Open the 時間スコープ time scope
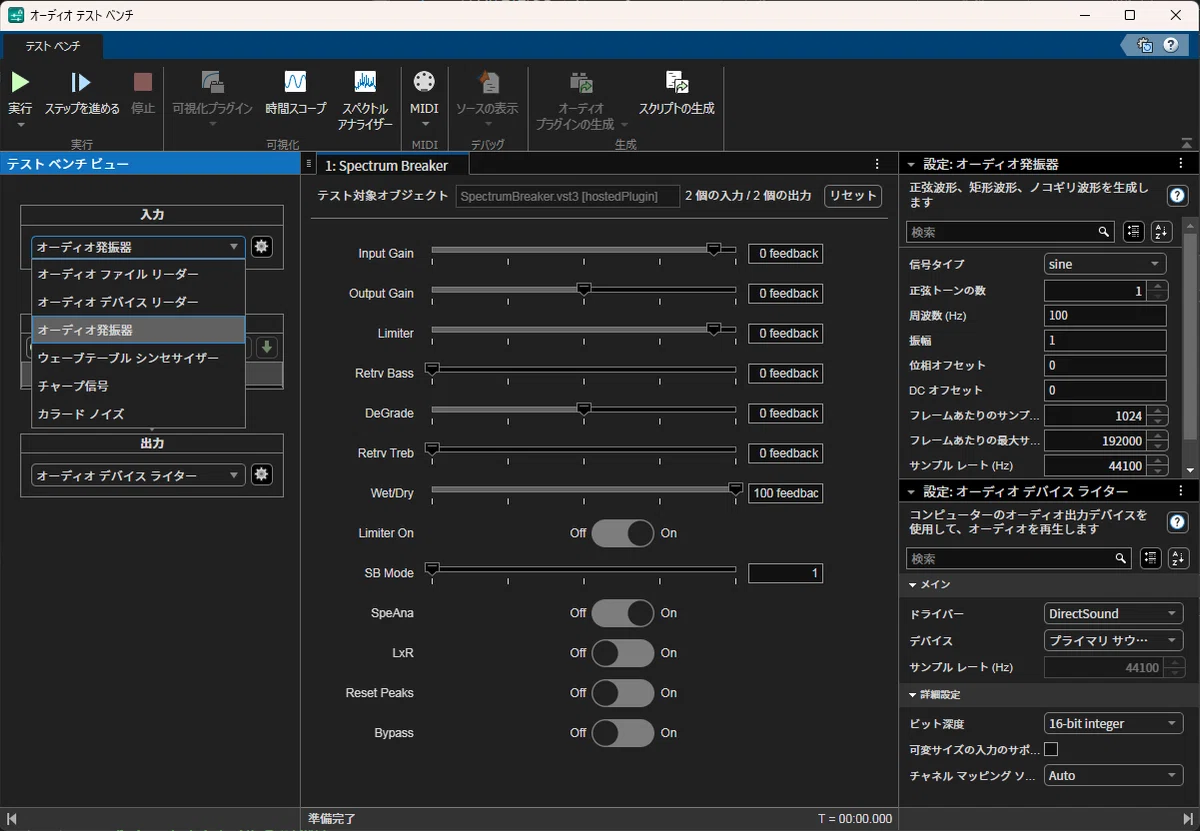This screenshot has width=1200, height=831. point(295,82)
